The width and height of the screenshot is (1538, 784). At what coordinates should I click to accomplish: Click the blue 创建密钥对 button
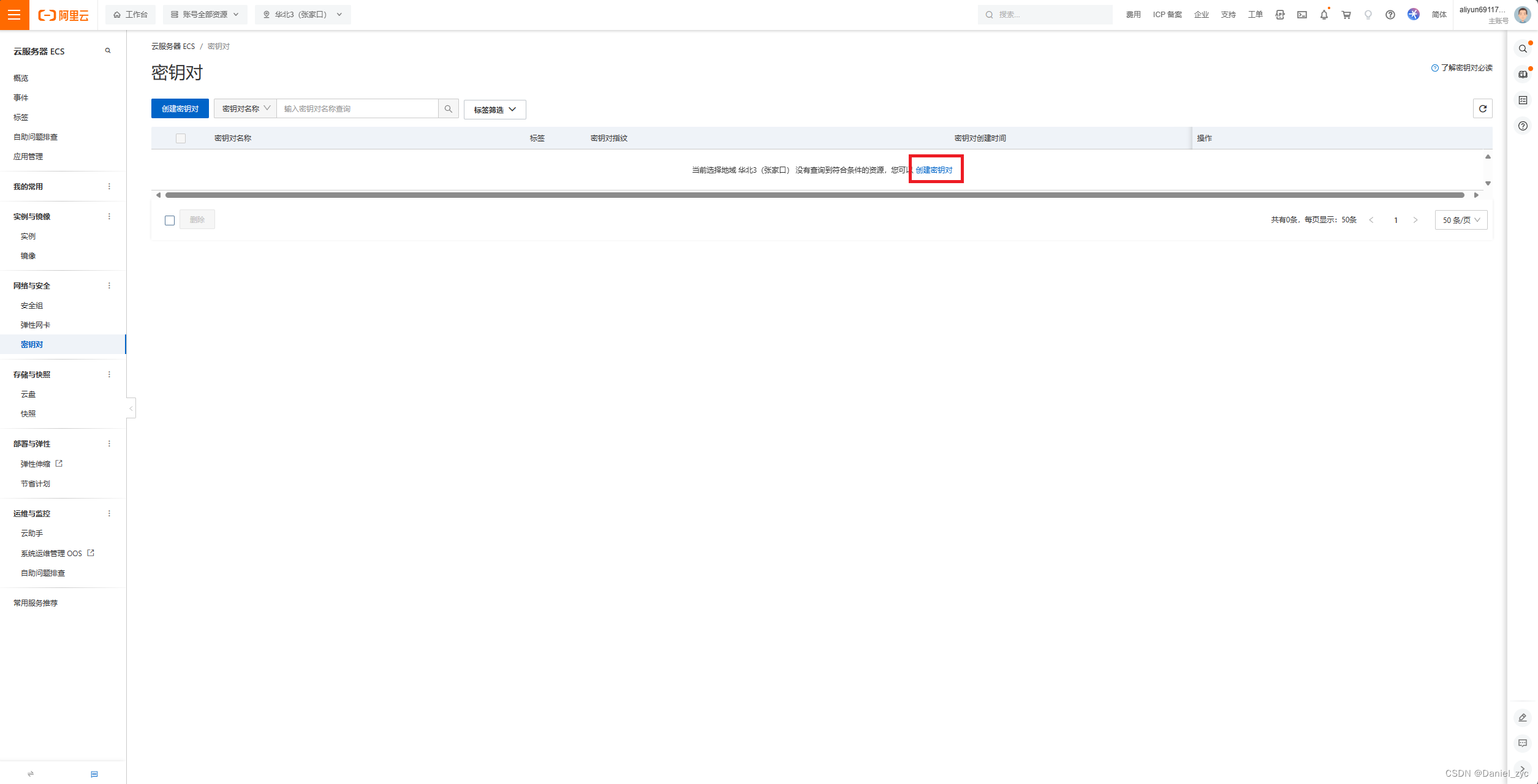click(x=180, y=109)
